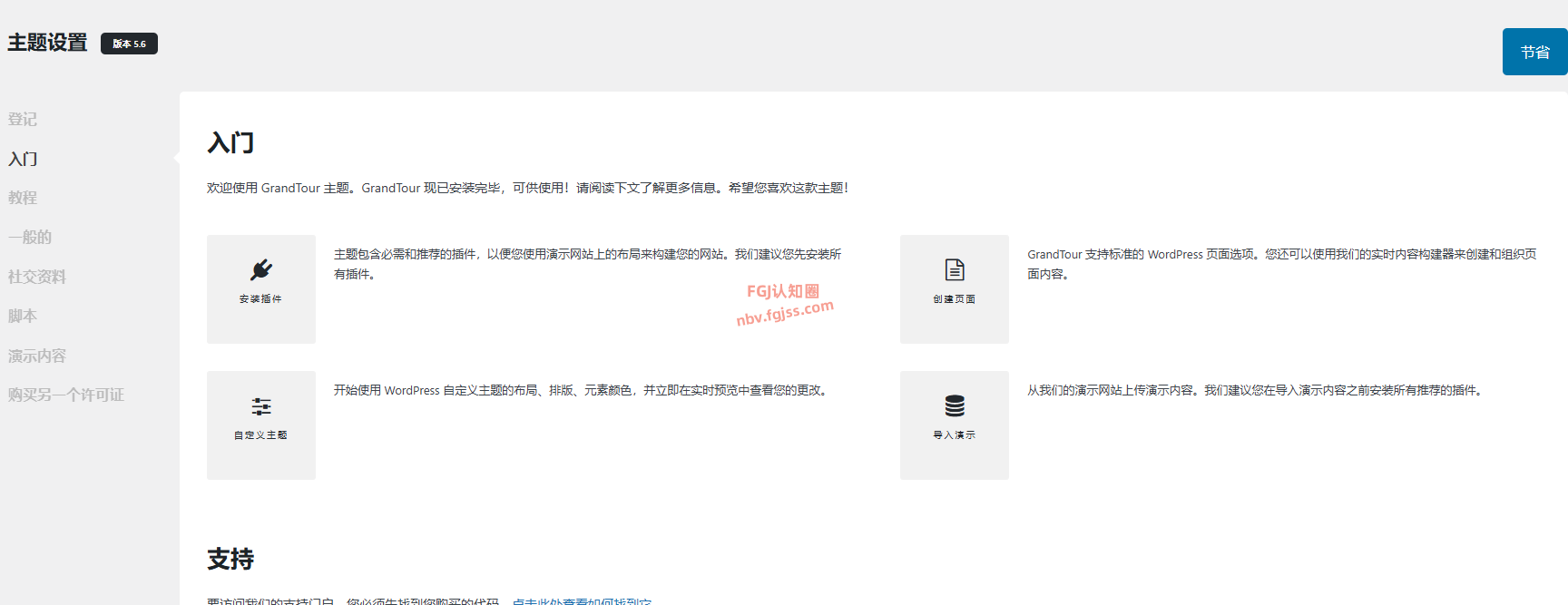Click the description starting 开始使用 WordPress 自定义
The height and width of the screenshot is (605, 1568).
click(583, 390)
